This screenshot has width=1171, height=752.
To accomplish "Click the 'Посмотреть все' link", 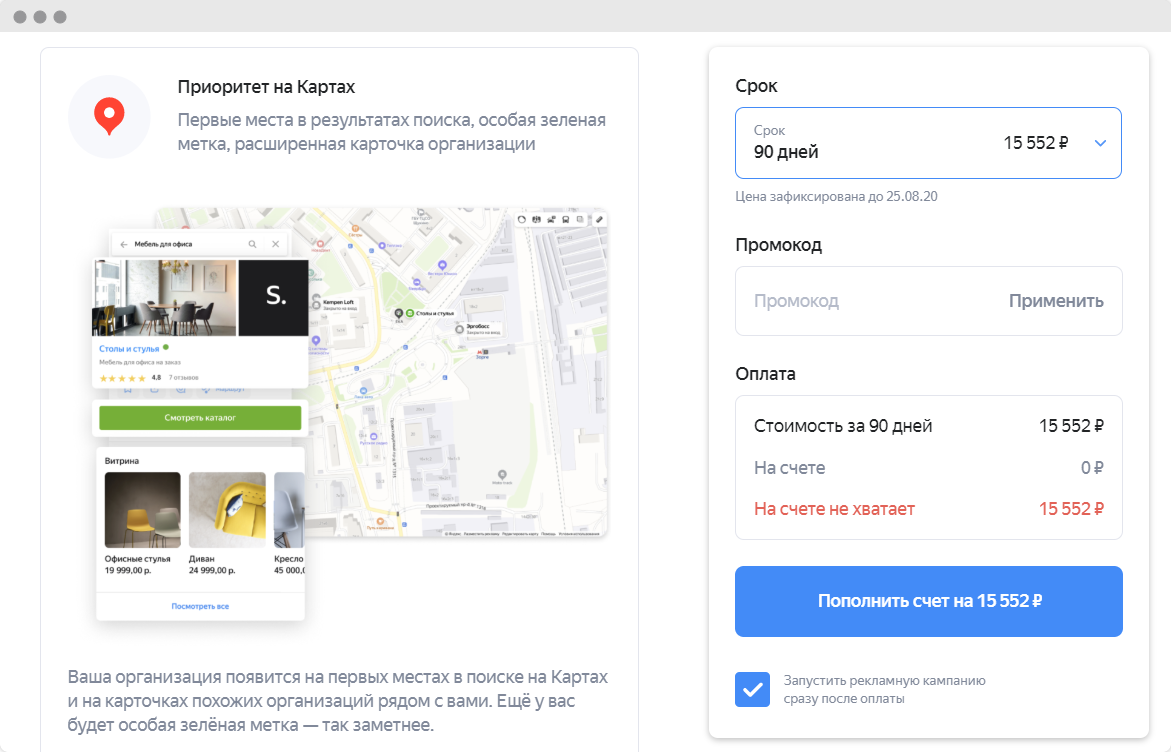I will [x=200, y=606].
